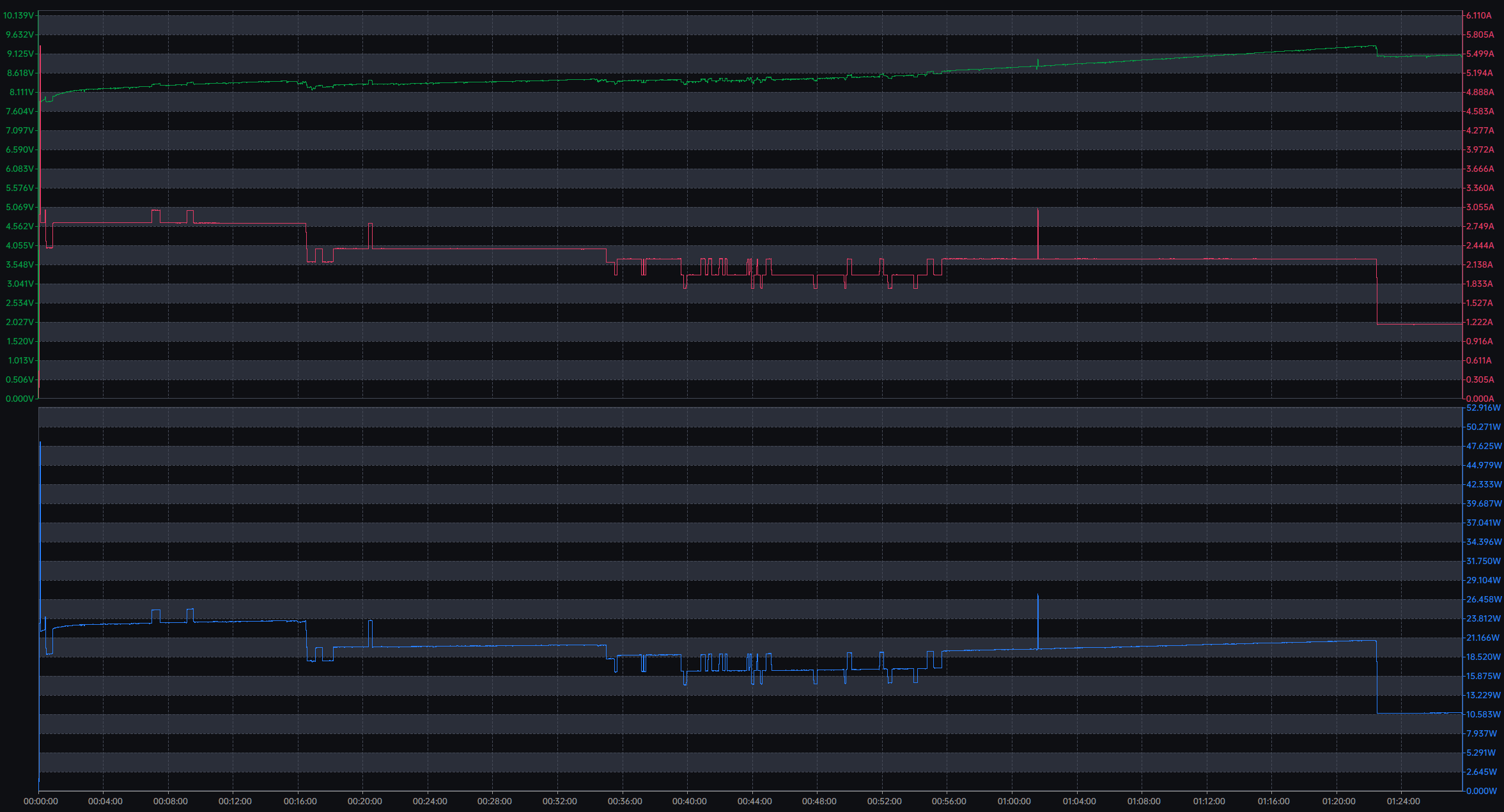Screen dimensions: 1504x812
Task: Click the 01:00:00 time axis label
Action: (1014, 801)
